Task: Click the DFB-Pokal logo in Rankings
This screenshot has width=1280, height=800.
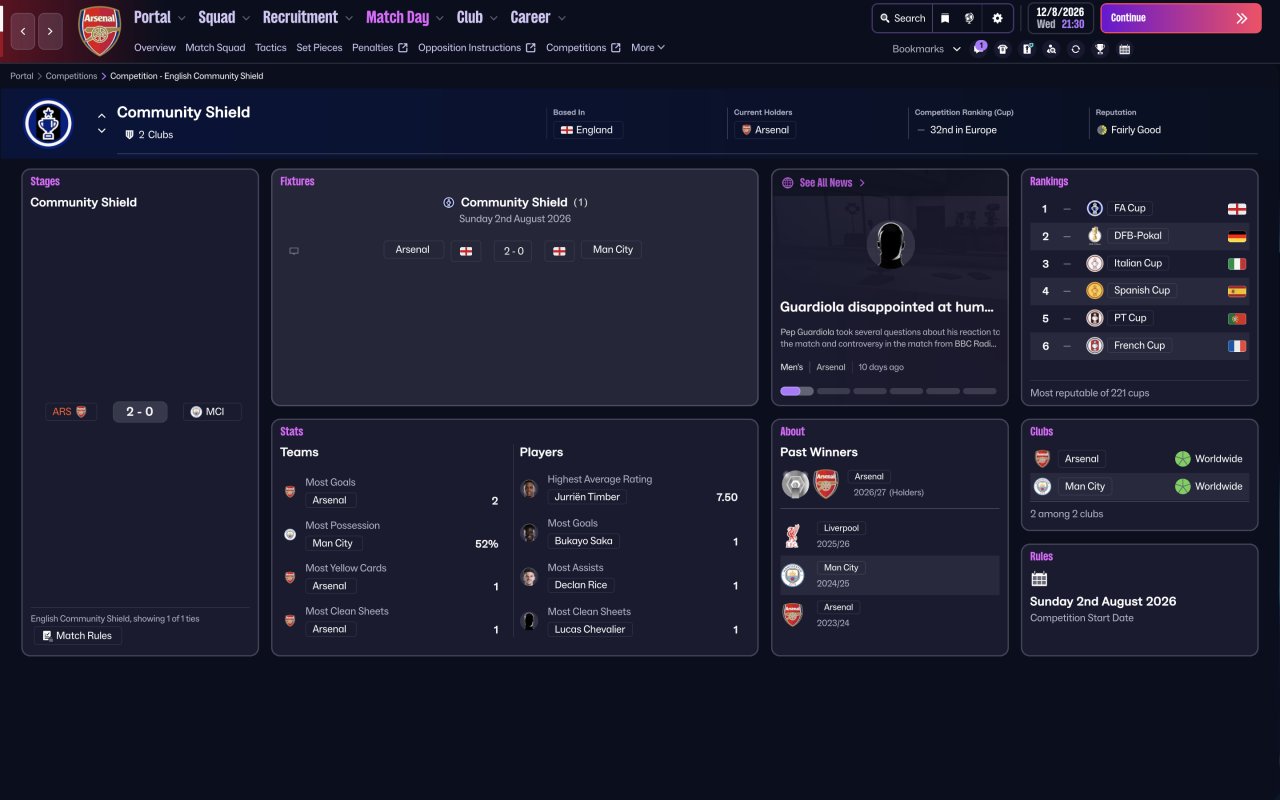Action: [x=1095, y=236]
